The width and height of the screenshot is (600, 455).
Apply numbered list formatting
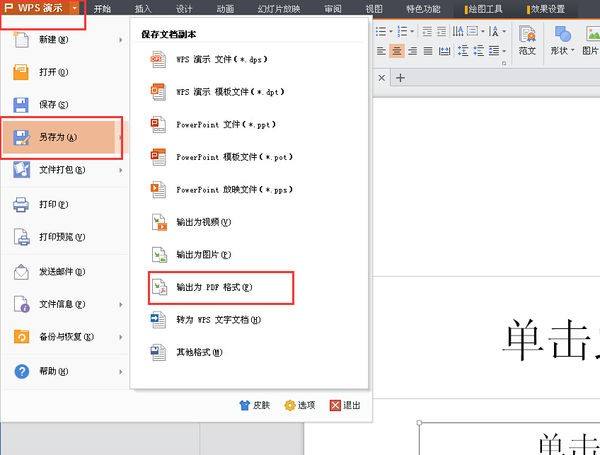402,31
